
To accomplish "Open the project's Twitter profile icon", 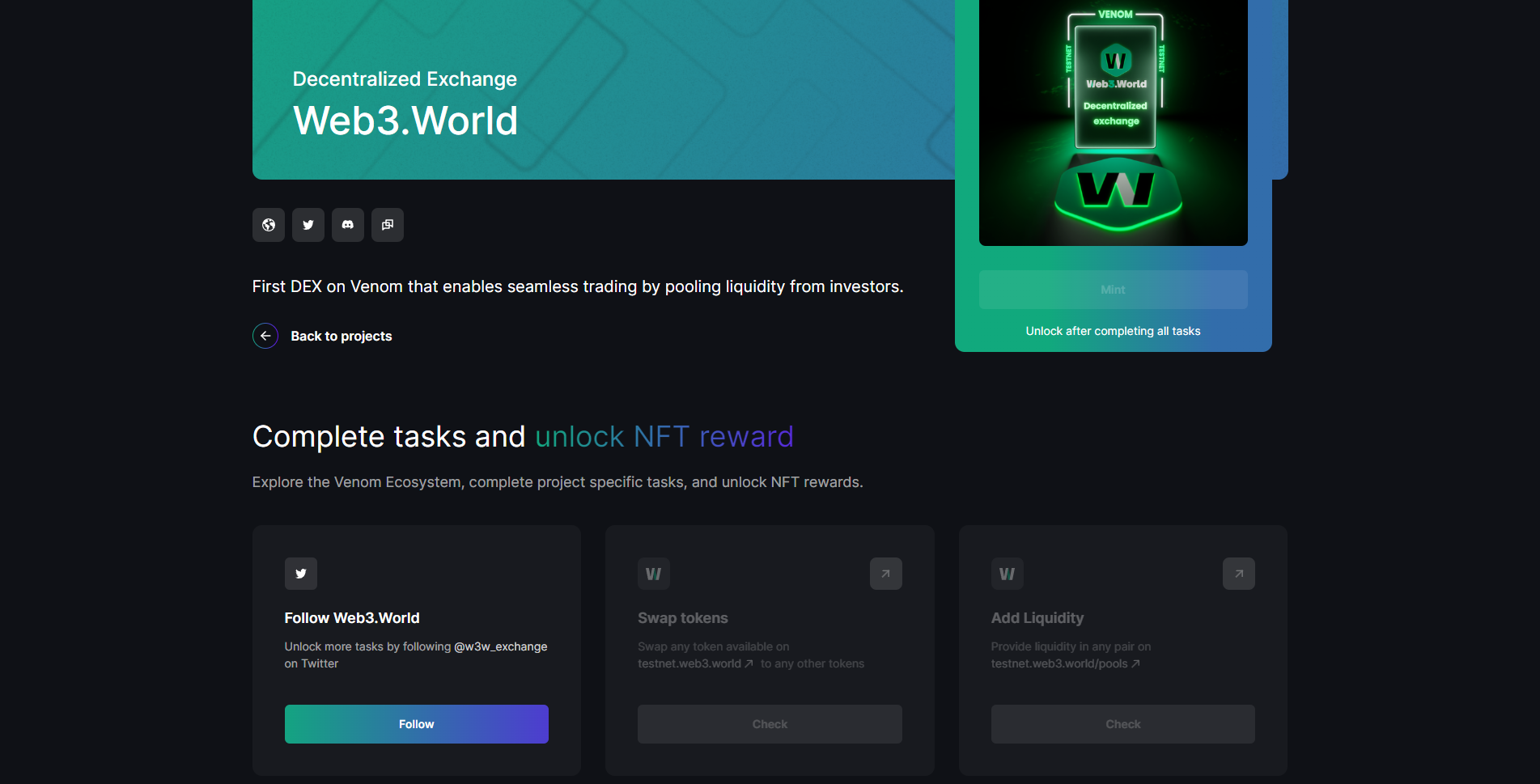I will point(308,225).
